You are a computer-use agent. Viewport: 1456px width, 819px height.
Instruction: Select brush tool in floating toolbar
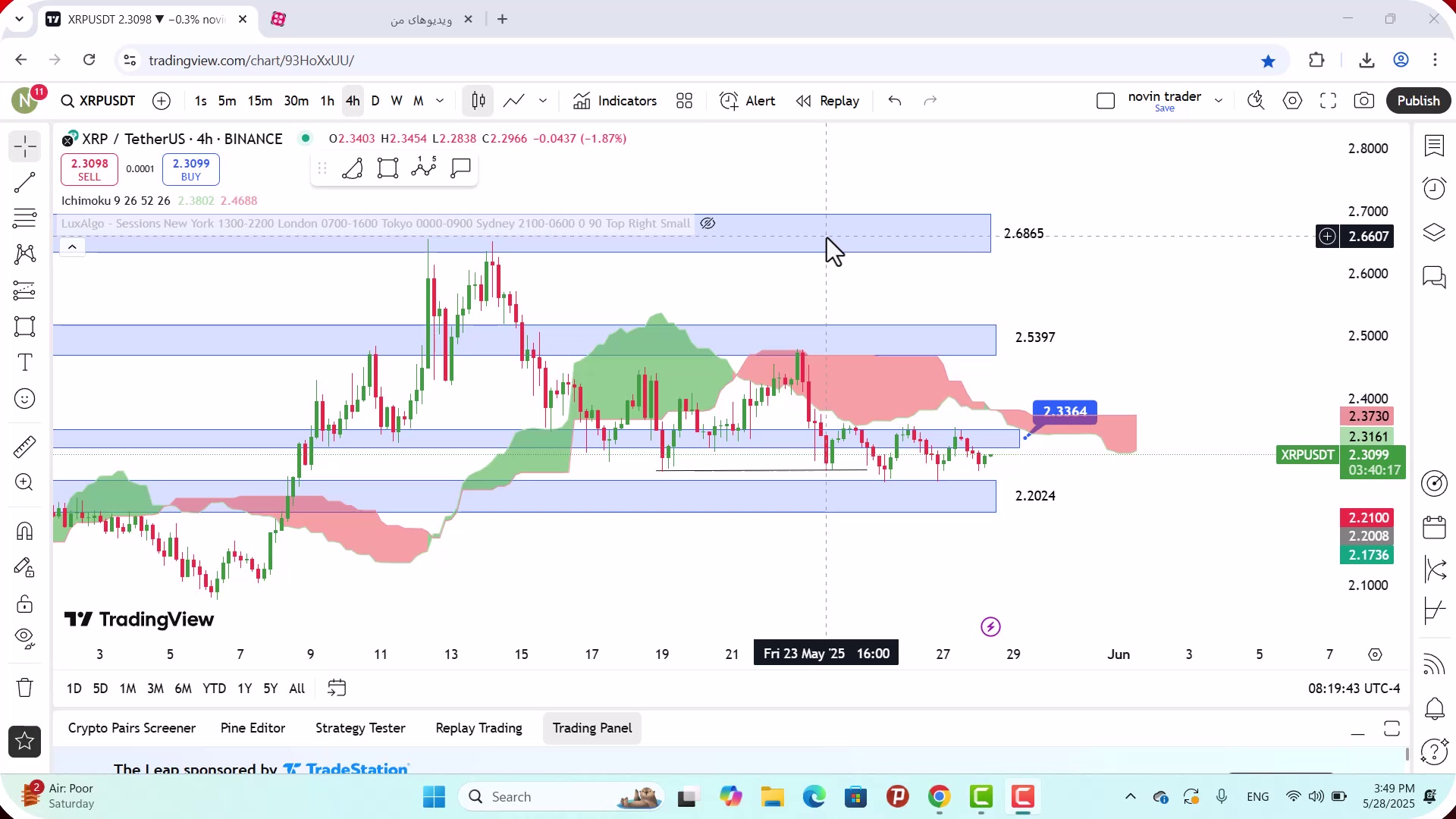(x=353, y=168)
